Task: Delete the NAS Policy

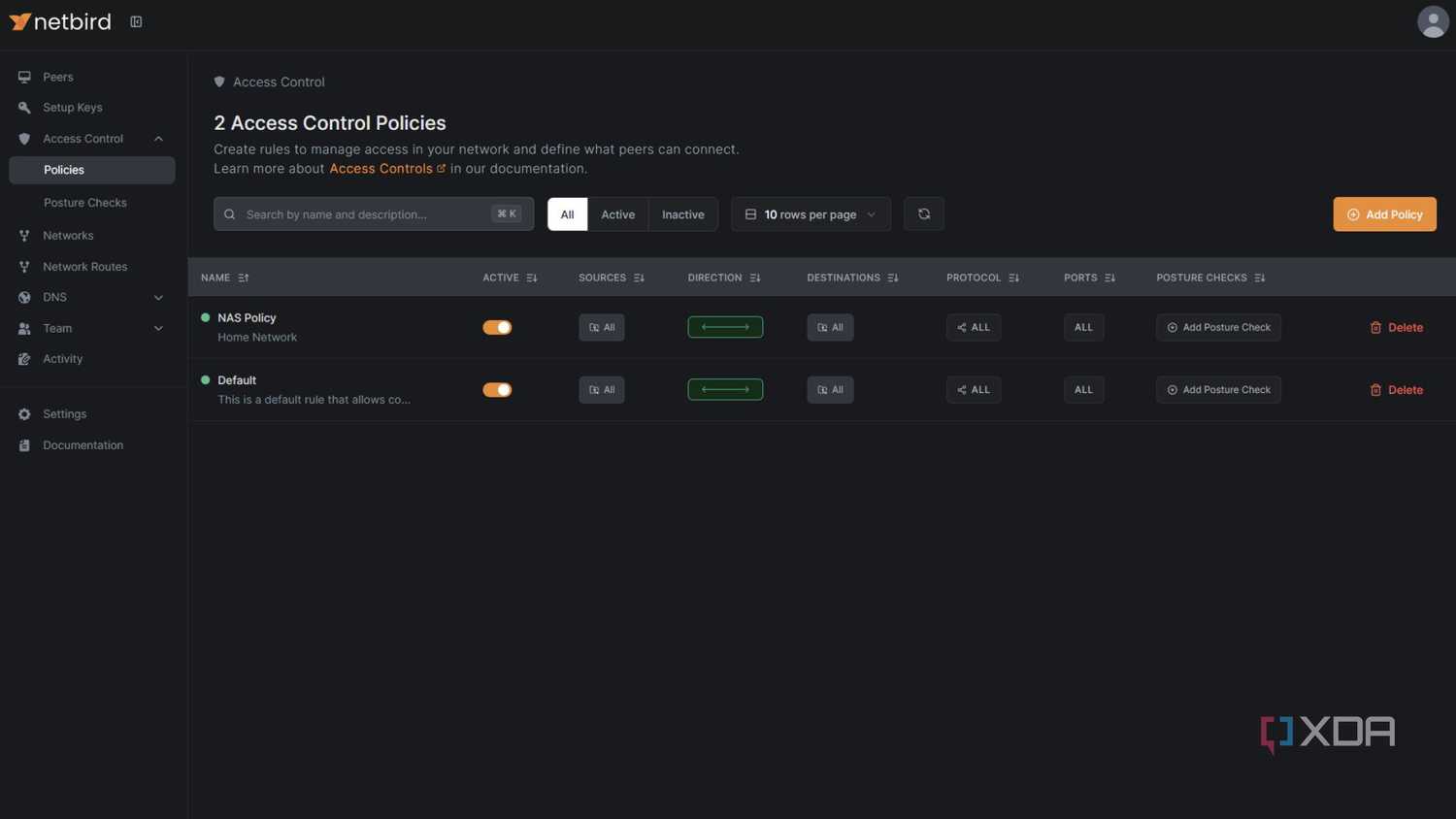Action: [1396, 328]
